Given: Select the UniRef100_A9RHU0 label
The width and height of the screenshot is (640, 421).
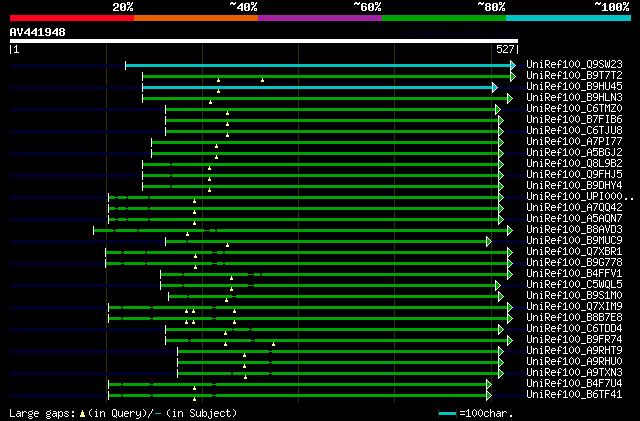Looking at the screenshot, I should coord(574,362).
